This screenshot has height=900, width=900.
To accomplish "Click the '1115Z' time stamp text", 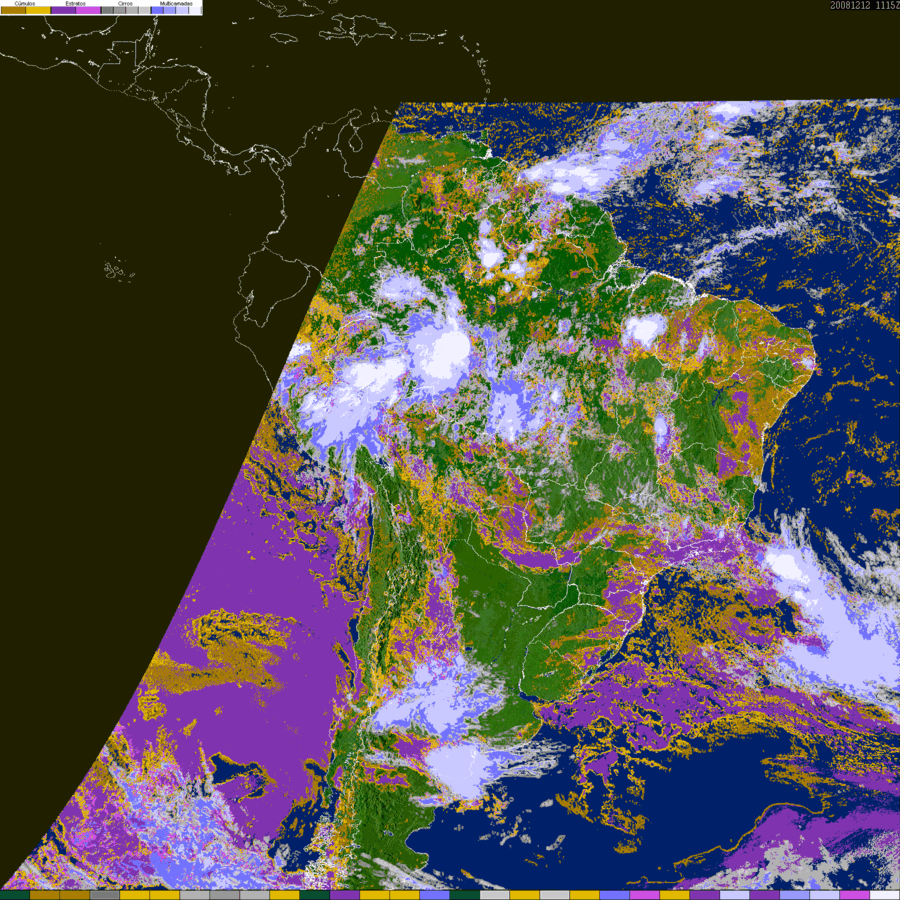I will 888,5.
